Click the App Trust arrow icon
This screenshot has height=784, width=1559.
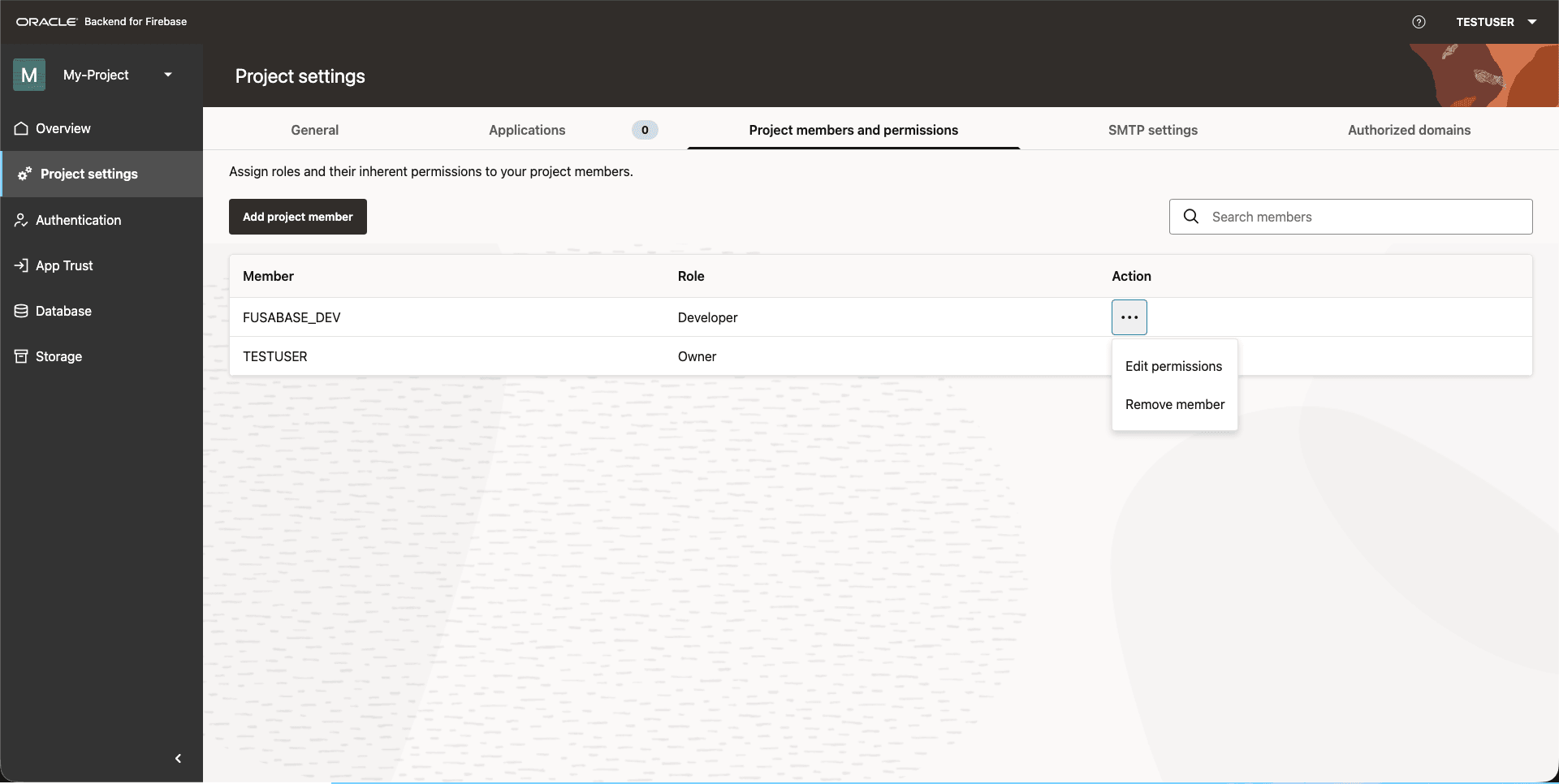point(21,265)
